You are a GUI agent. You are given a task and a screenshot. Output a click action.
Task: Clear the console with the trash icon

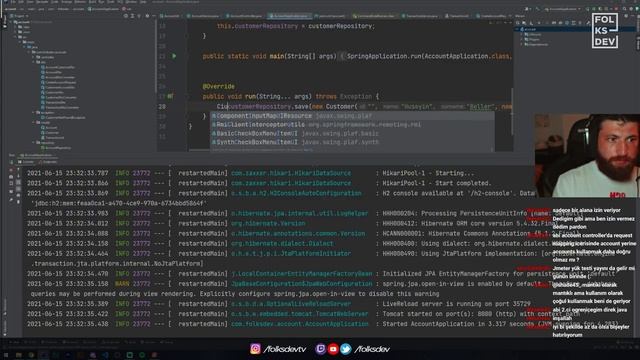(18, 202)
